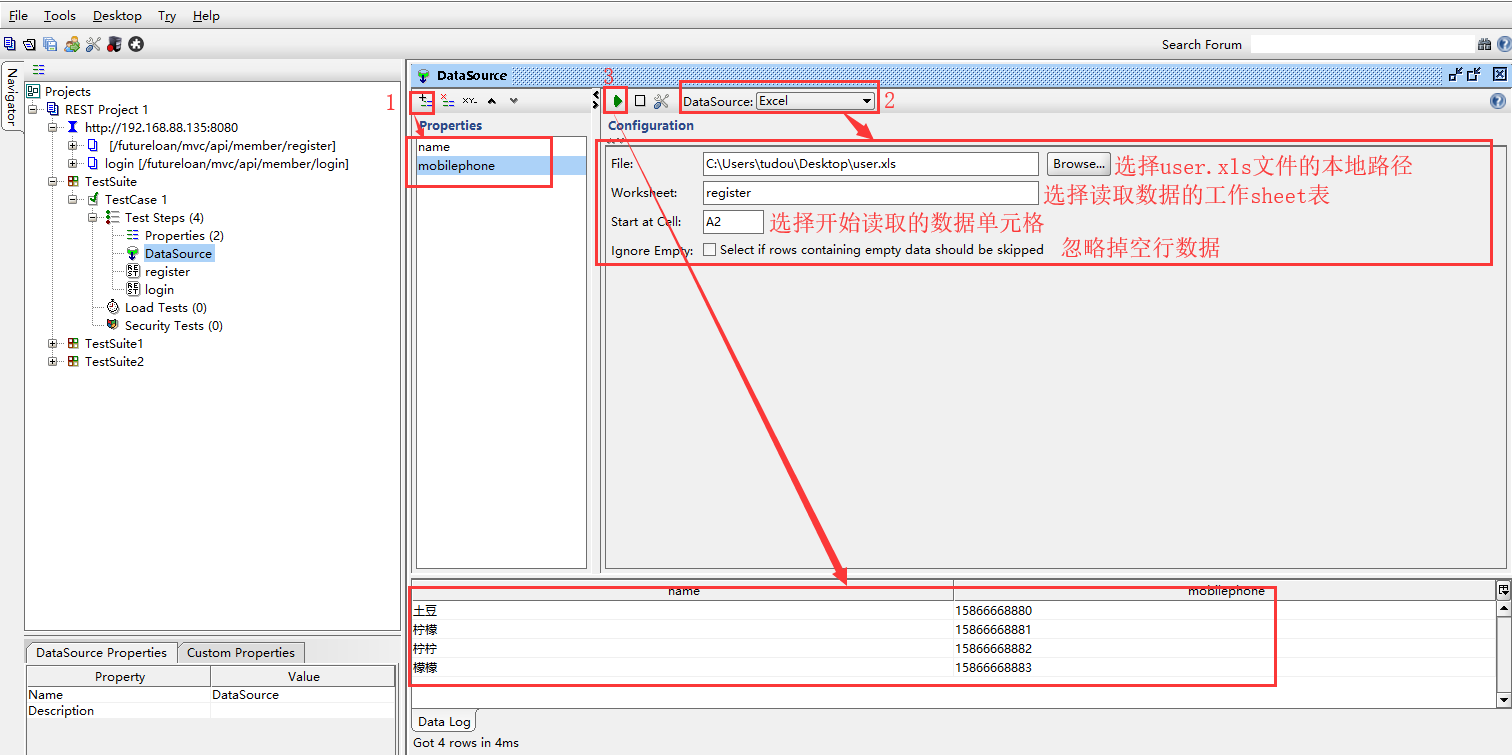Click binoculars icon next to Search Forum

point(1484,44)
